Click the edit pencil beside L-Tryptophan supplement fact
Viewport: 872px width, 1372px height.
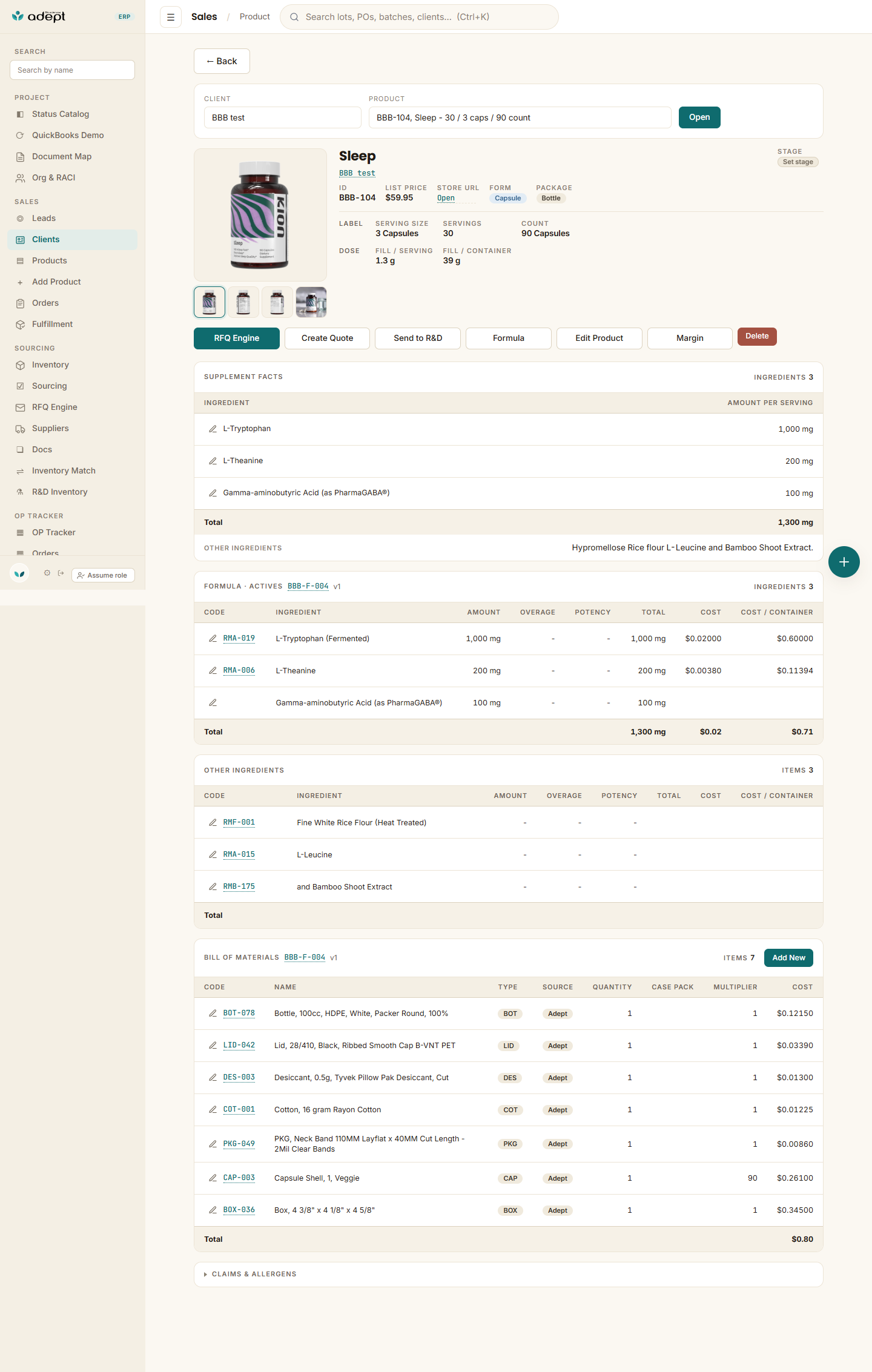[x=213, y=429]
